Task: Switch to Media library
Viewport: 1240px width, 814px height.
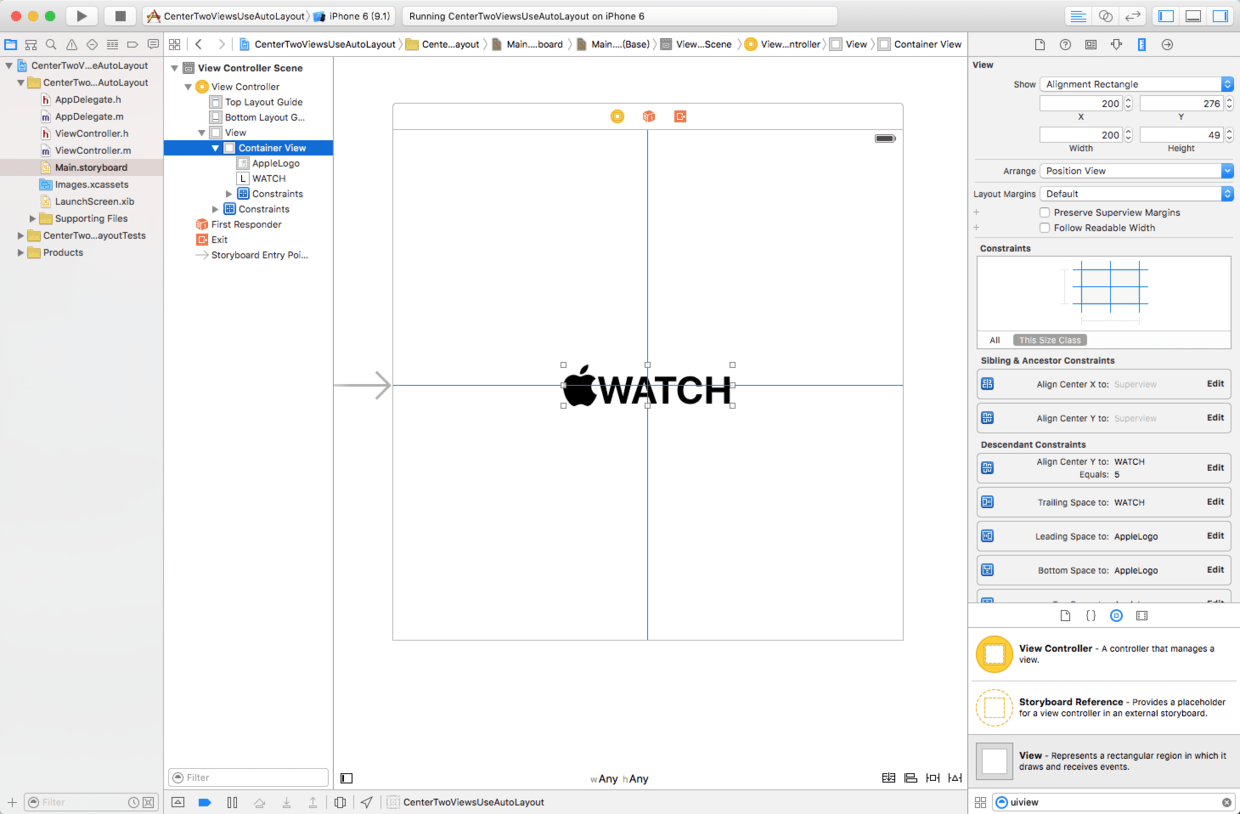Action: [x=1142, y=616]
